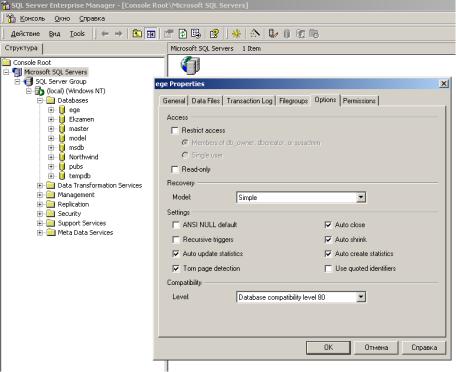Uncheck Auto create statistics
The image size is (456, 372).
tap(328, 254)
